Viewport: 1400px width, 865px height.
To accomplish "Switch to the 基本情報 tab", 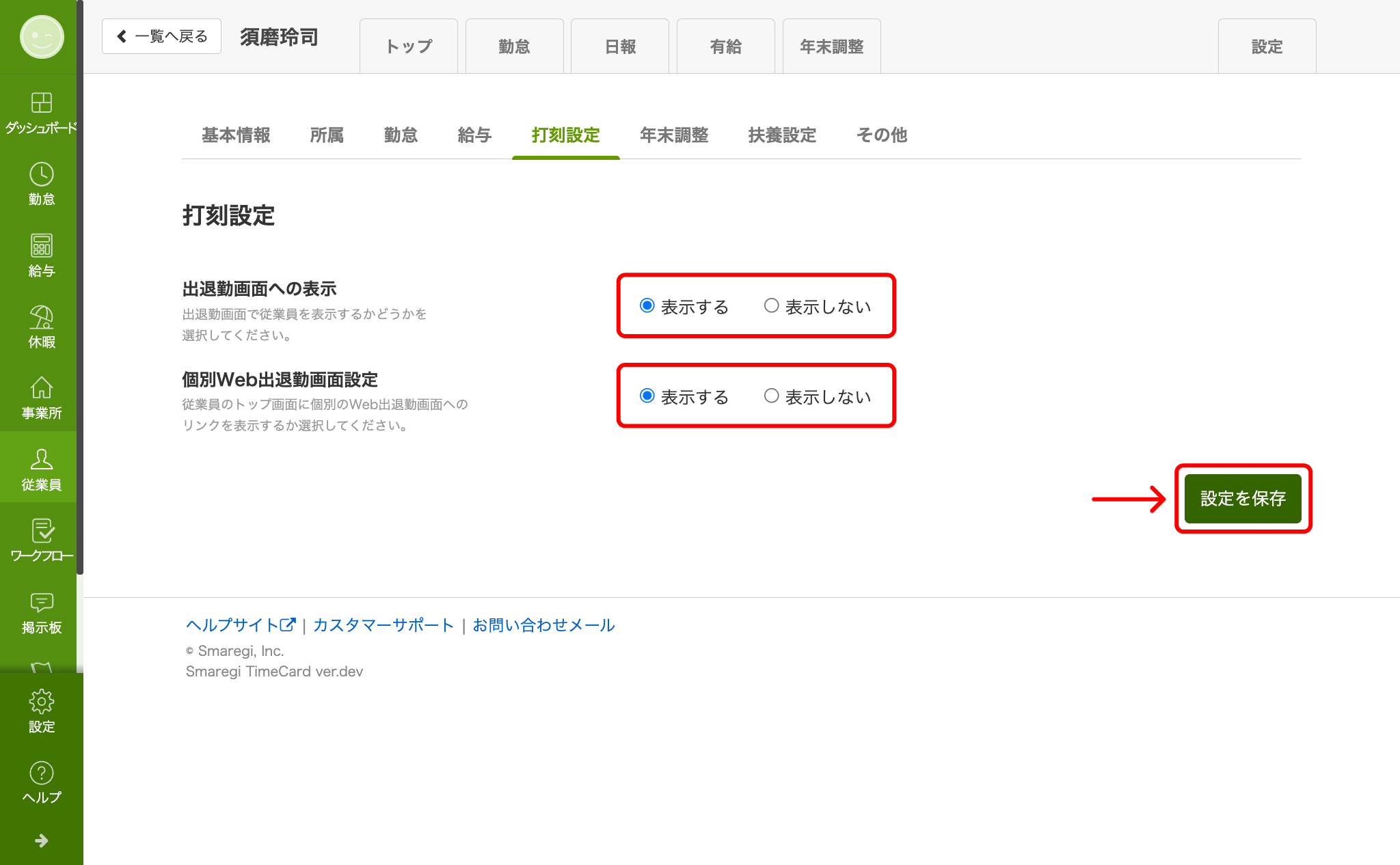I will pos(236,135).
